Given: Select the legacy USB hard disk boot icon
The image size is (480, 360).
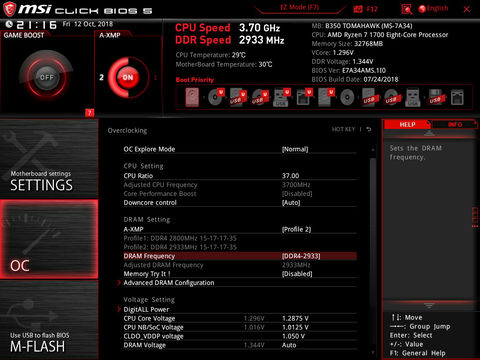Looking at the screenshot, I should pyautogui.click(x=369, y=98).
